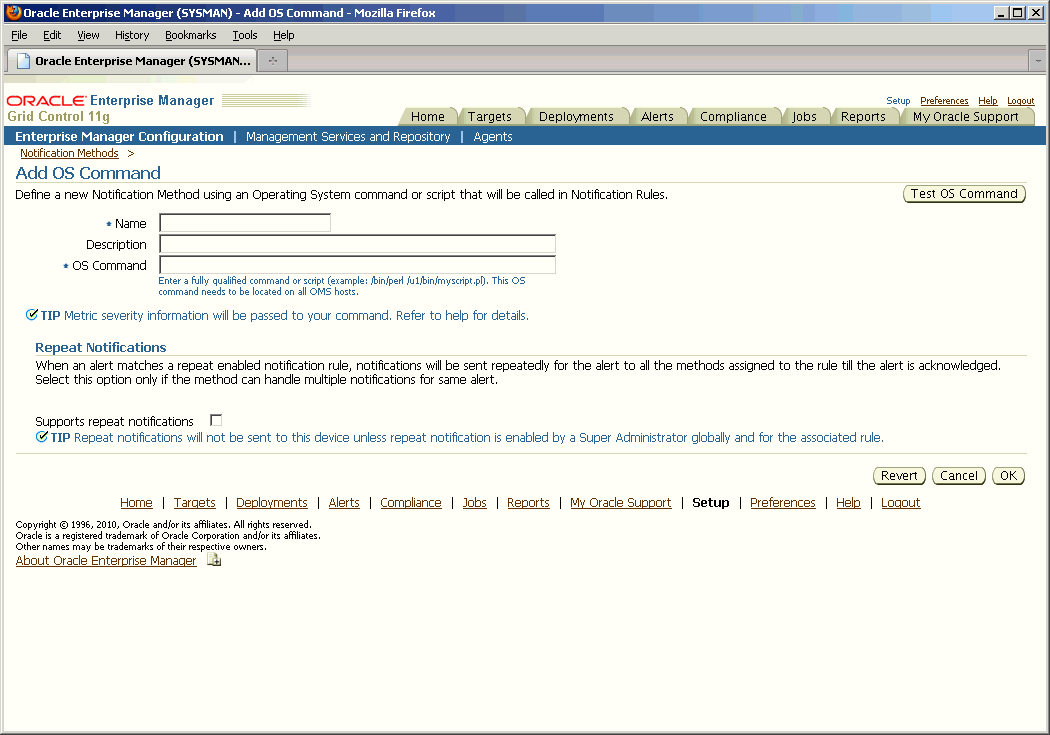This screenshot has height=735, width=1050.
Task: Minimize the Firefox window
Action: pos(1002,12)
